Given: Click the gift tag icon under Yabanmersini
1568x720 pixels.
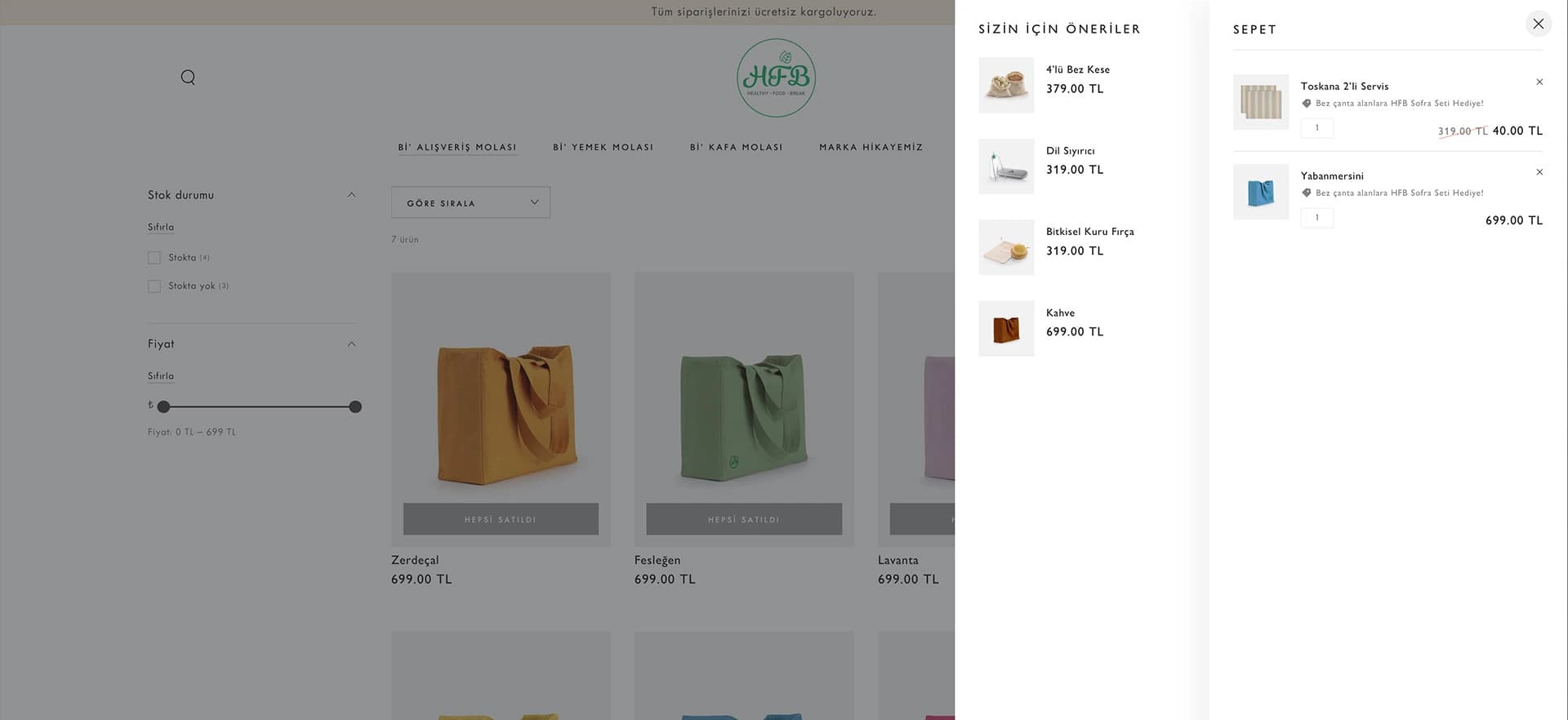Looking at the screenshot, I should pyautogui.click(x=1307, y=193).
